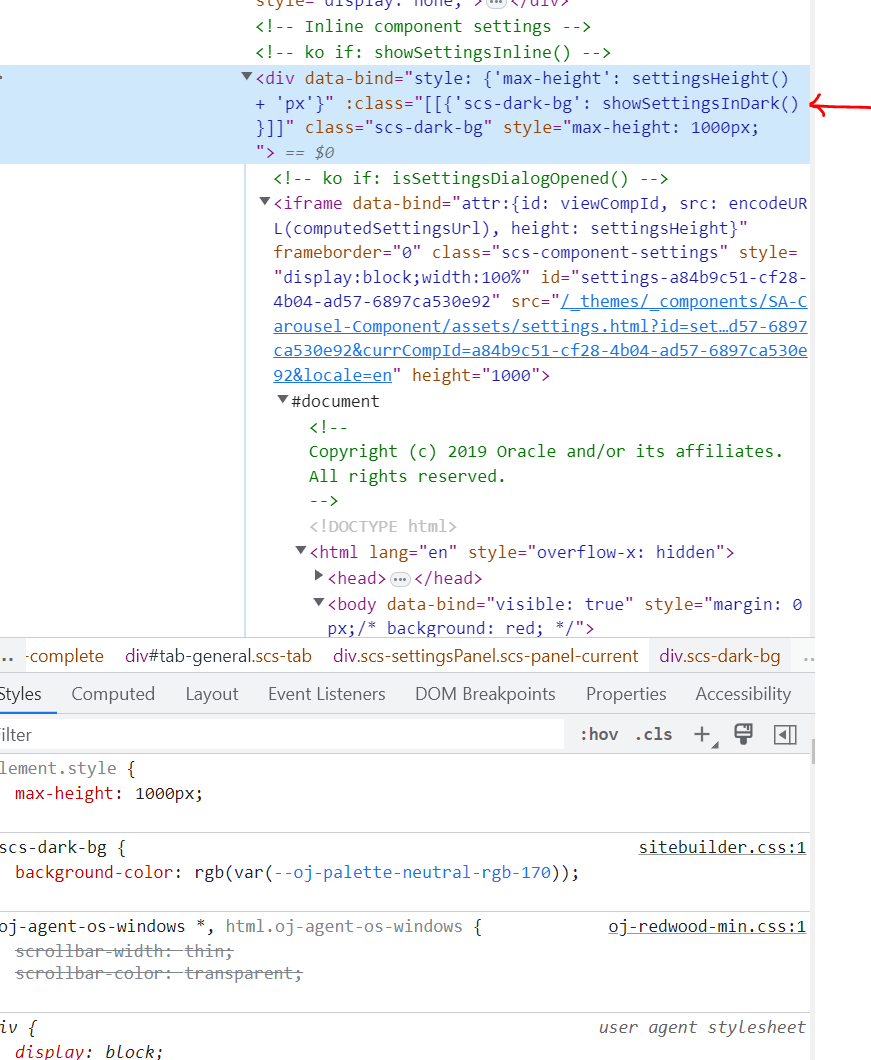Collapse the body data-bind element

319,602
